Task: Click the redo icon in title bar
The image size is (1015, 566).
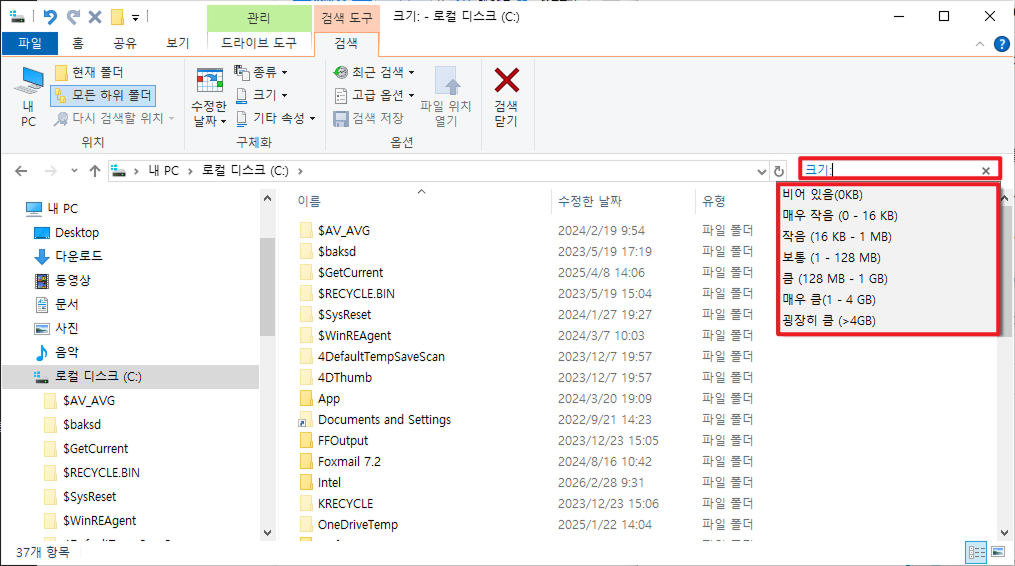Action: pyautogui.click(x=73, y=17)
